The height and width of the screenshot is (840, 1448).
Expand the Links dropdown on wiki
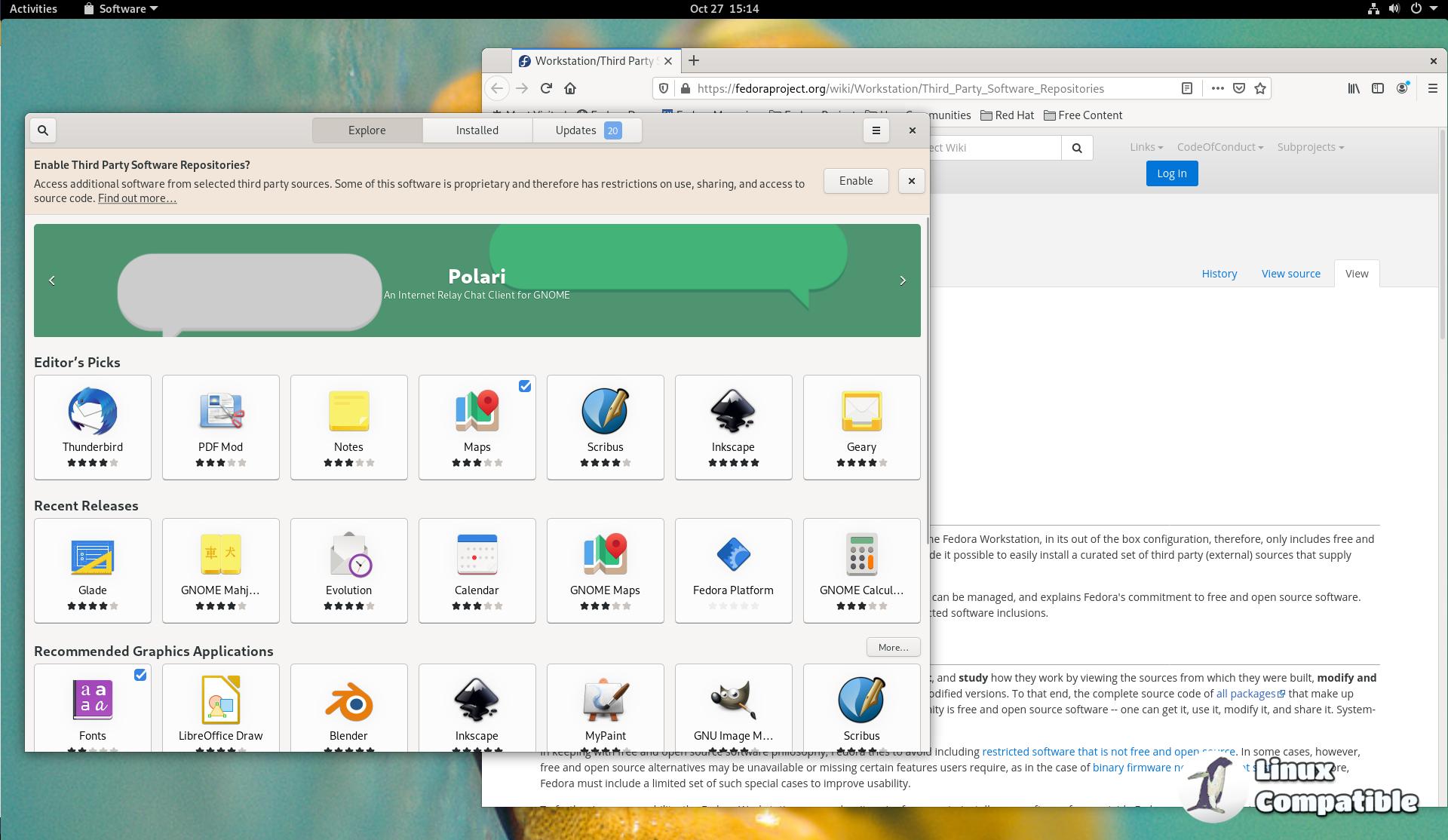pos(1146,147)
